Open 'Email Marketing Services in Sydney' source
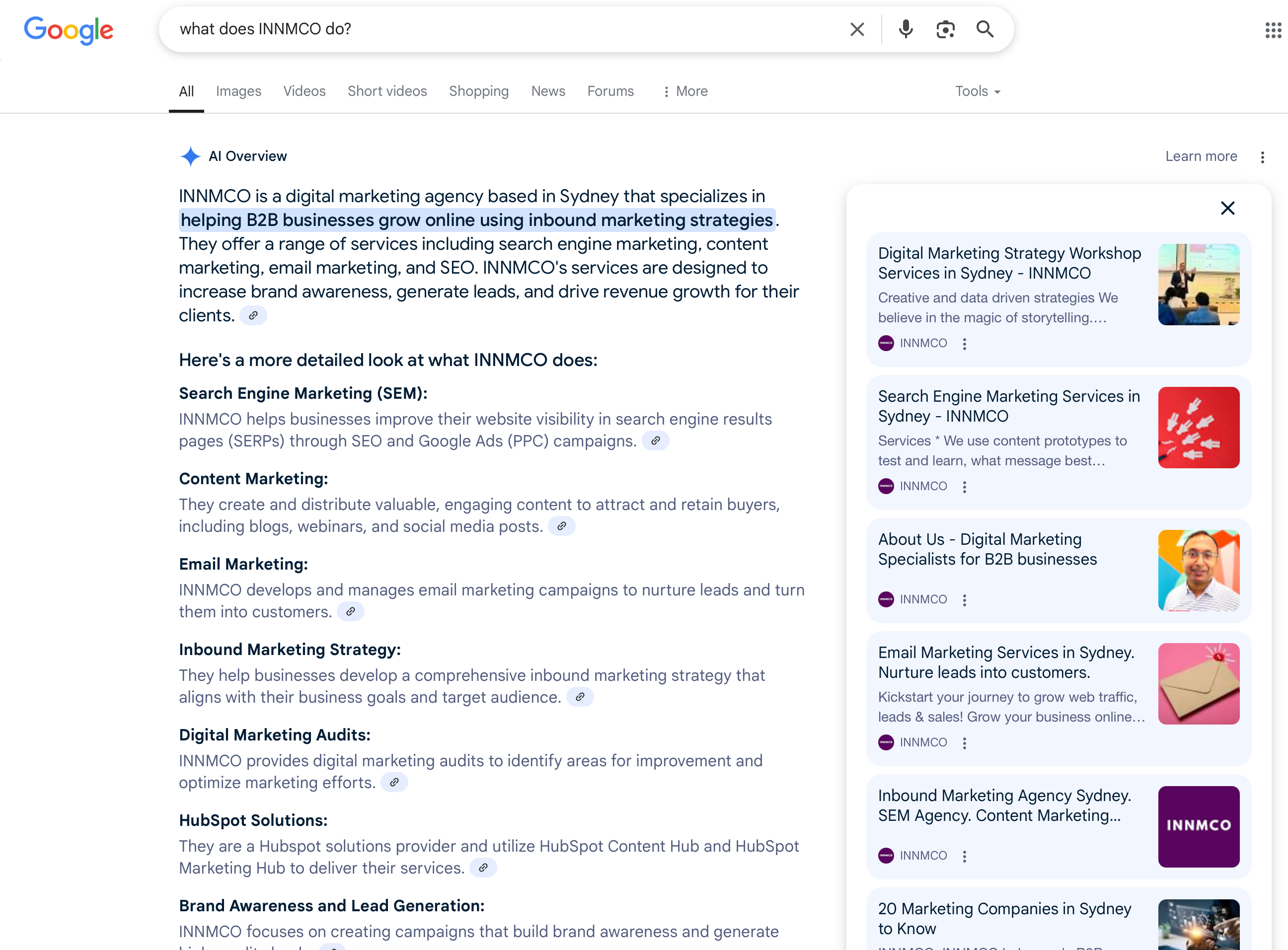1288x950 pixels. pyautogui.click(x=1006, y=663)
